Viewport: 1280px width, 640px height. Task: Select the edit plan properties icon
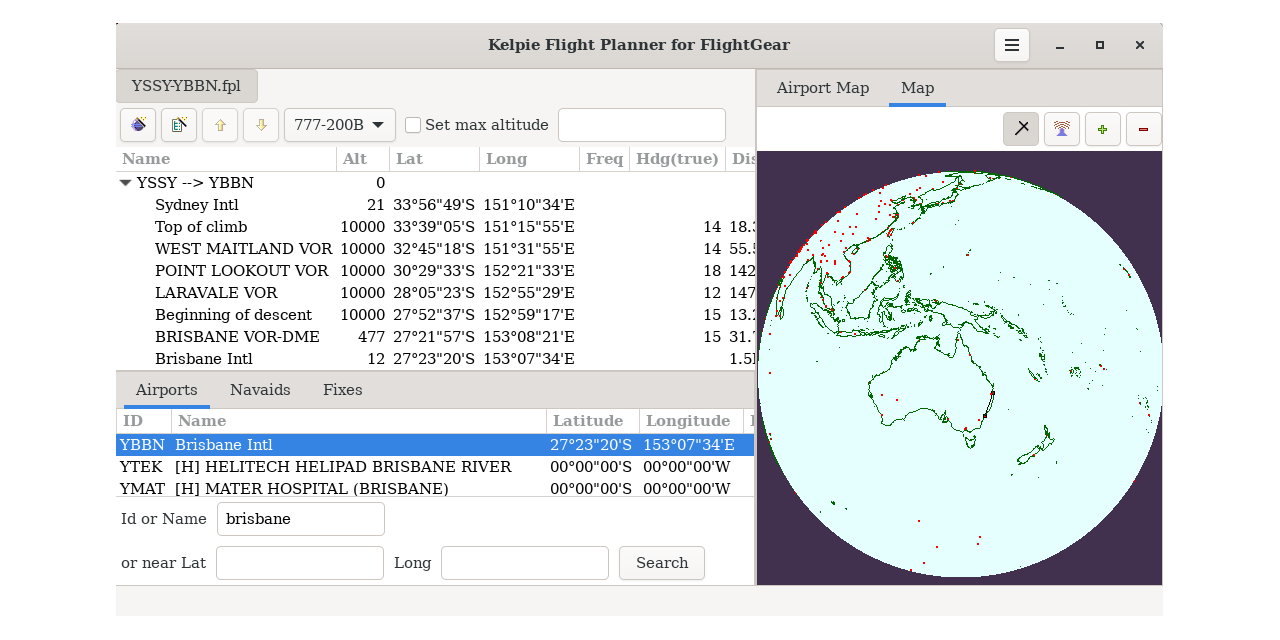[179, 125]
